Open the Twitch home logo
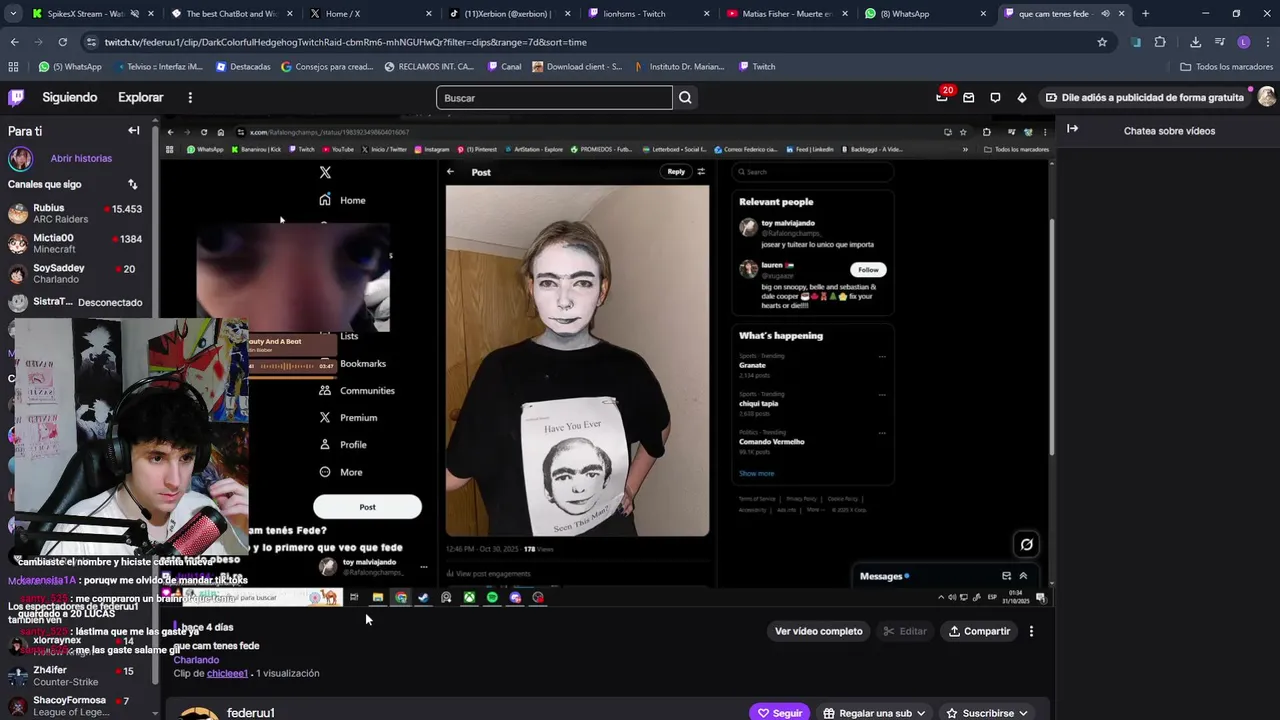This screenshot has height=720, width=1280. pos(16,97)
